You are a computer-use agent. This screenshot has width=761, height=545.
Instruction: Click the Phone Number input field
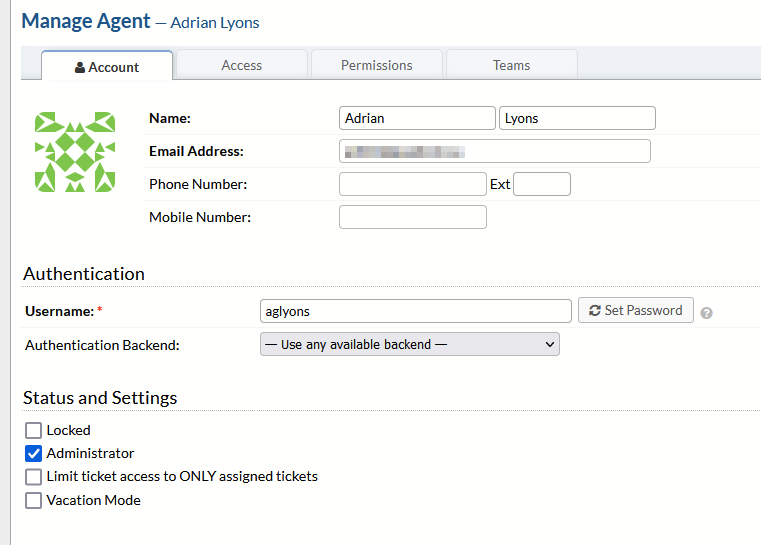tap(412, 184)
